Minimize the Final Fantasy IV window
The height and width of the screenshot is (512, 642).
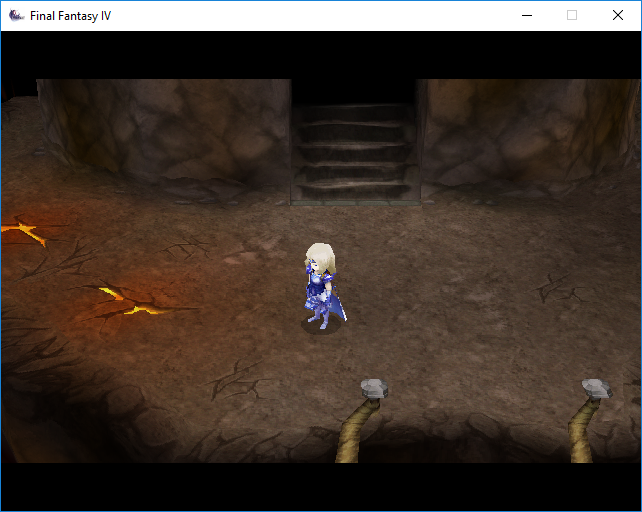(x=527, y=16)
